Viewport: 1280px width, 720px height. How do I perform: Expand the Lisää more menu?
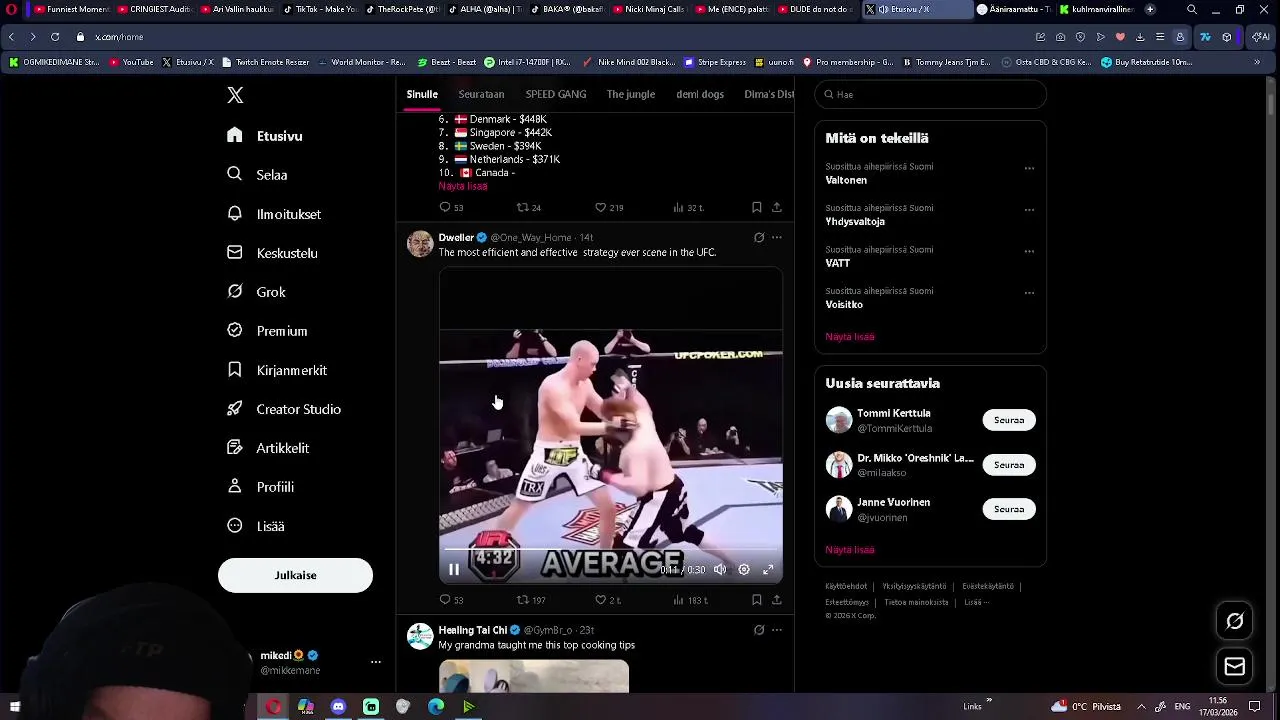pyautogui.click(x=256, y=526)
